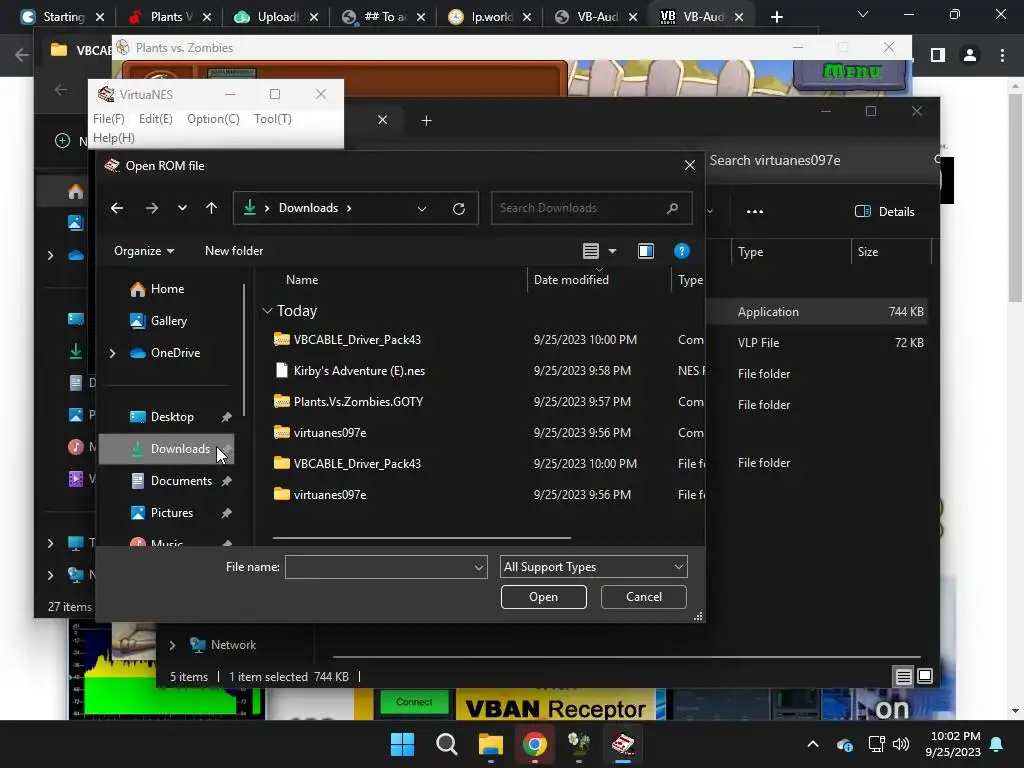
Task: Open File Explorer from taskbar
Action: (x=490, y=744)
